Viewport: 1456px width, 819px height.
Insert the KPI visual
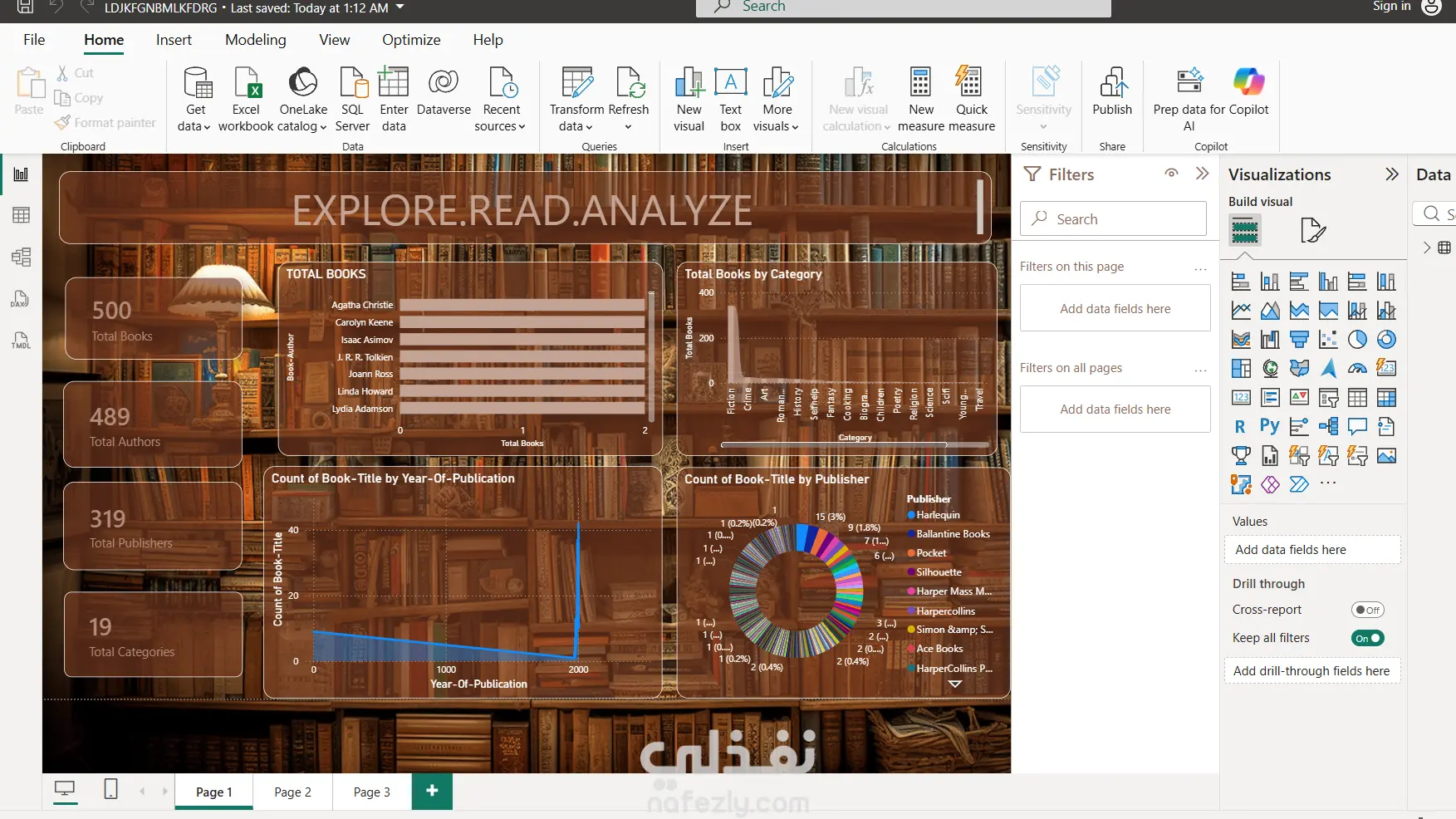(x=1299, y=397)
